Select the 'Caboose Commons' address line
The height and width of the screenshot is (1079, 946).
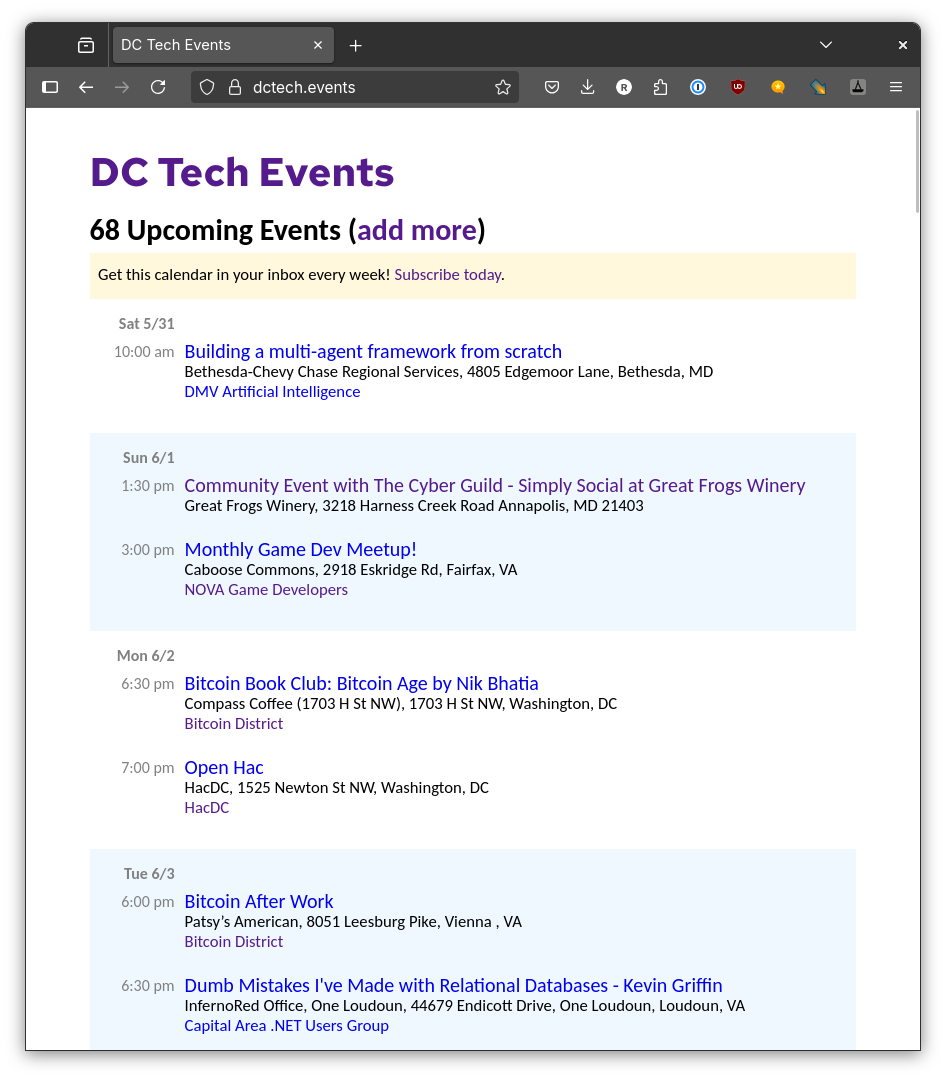click(351, 570)
